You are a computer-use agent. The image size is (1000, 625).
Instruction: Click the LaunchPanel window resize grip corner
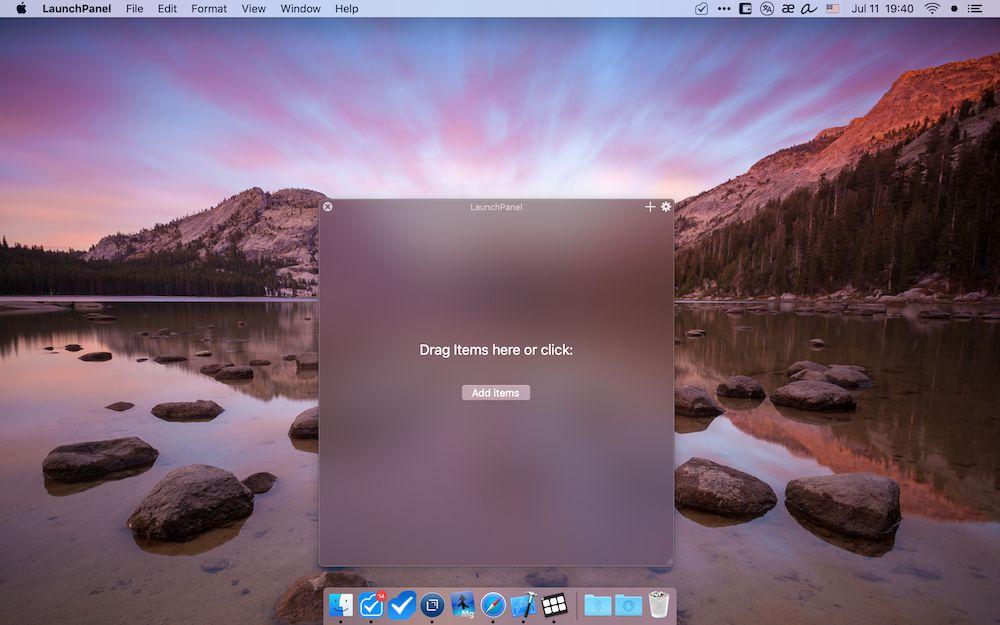pyautogui.click(x=669, y=561)
